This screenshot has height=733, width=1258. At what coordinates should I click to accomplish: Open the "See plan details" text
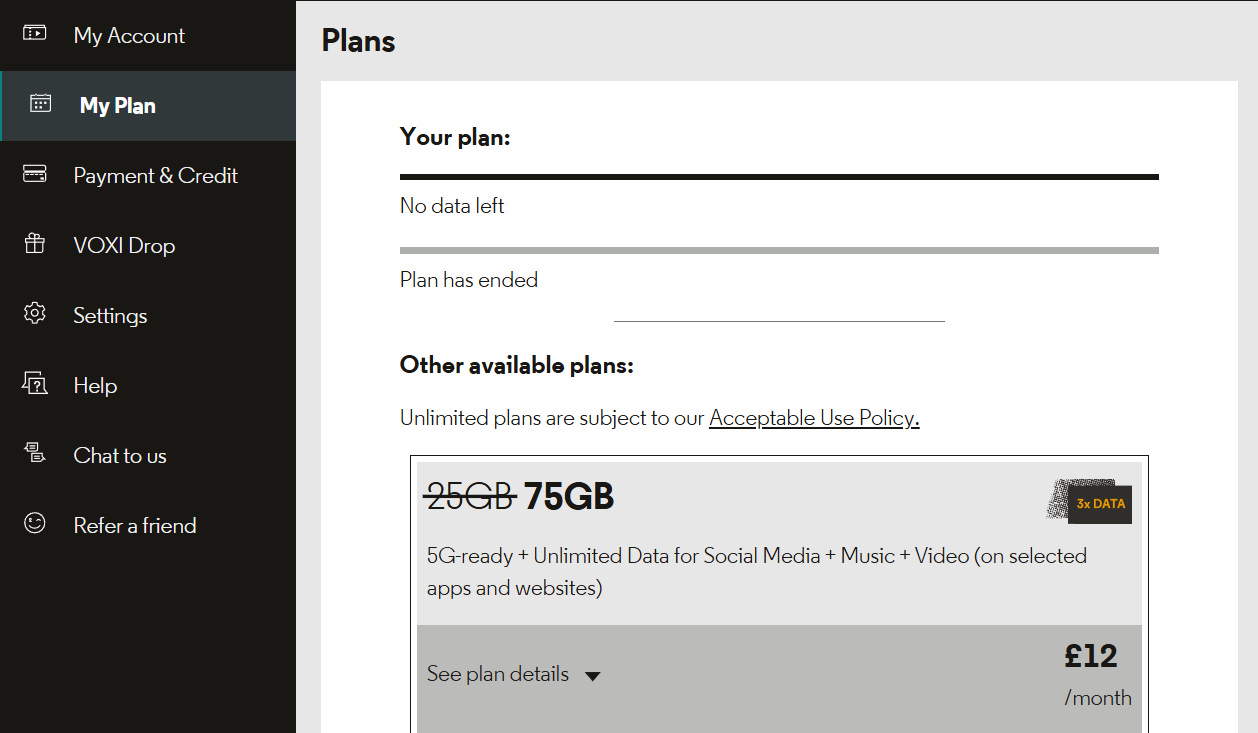(x=497, y=674)
